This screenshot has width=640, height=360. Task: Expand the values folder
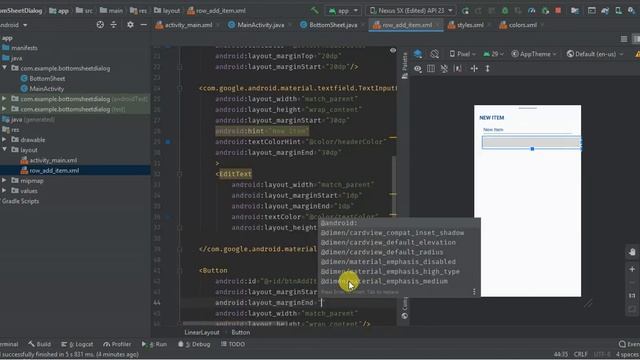(x=4, y=190)
